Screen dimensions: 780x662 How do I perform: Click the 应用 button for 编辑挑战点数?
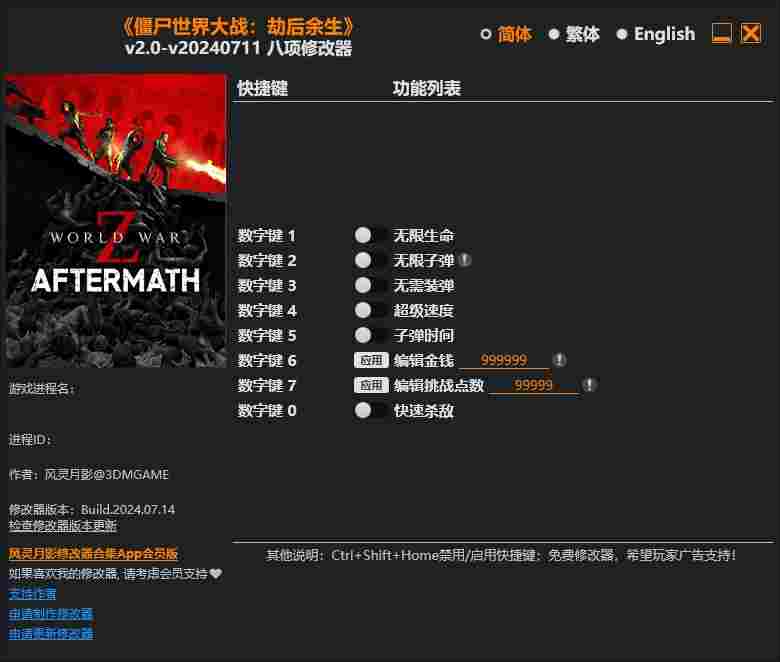[x=371, y=385]
